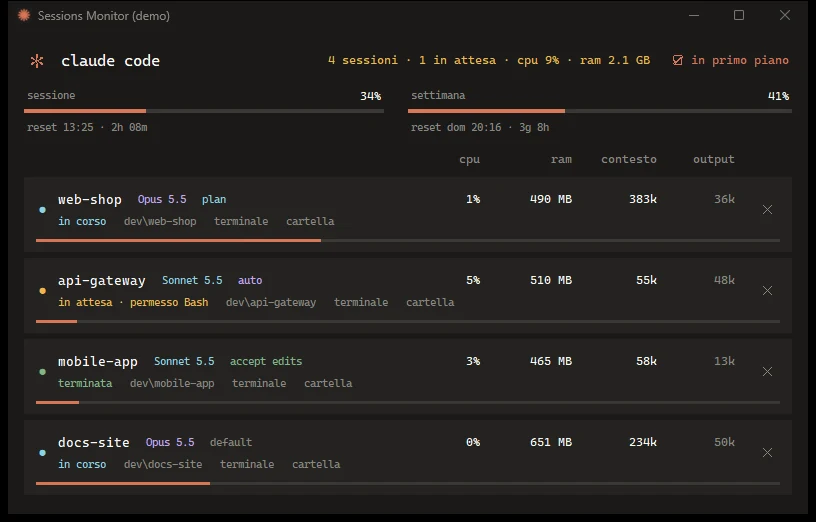
Task: Click the blue status dot of web-shop
Action: point(43,210)
